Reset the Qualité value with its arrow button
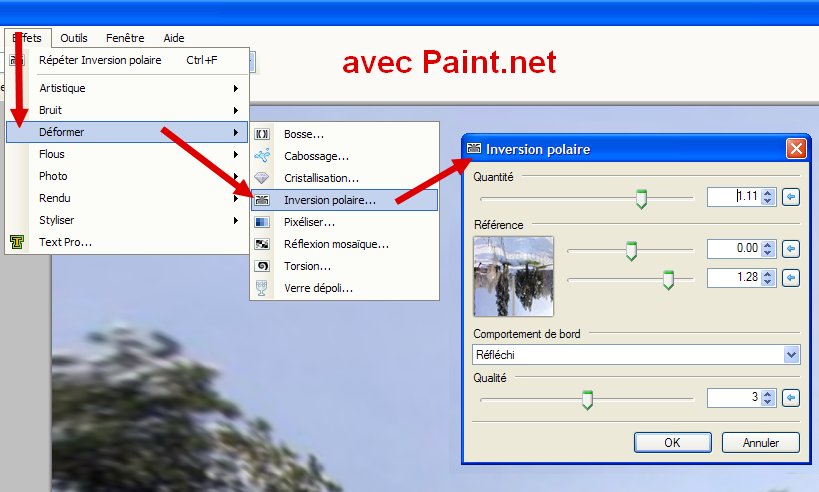The height and width of the screenshot is (492, 819). (x=791, y=398)
